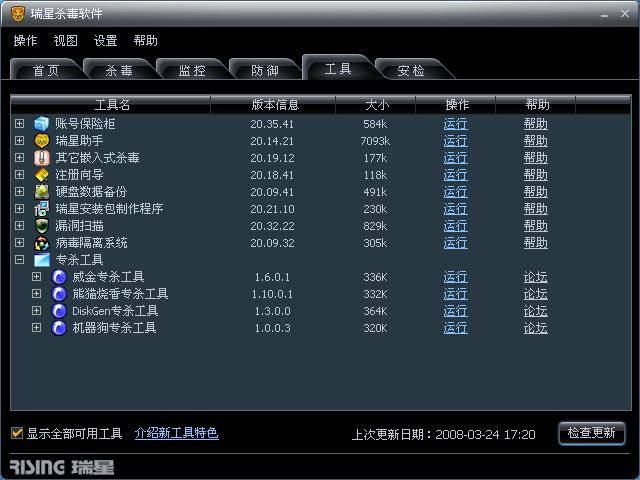Expand the 威金专杀工具 row
Screen dimensions: 640x480
36,277
